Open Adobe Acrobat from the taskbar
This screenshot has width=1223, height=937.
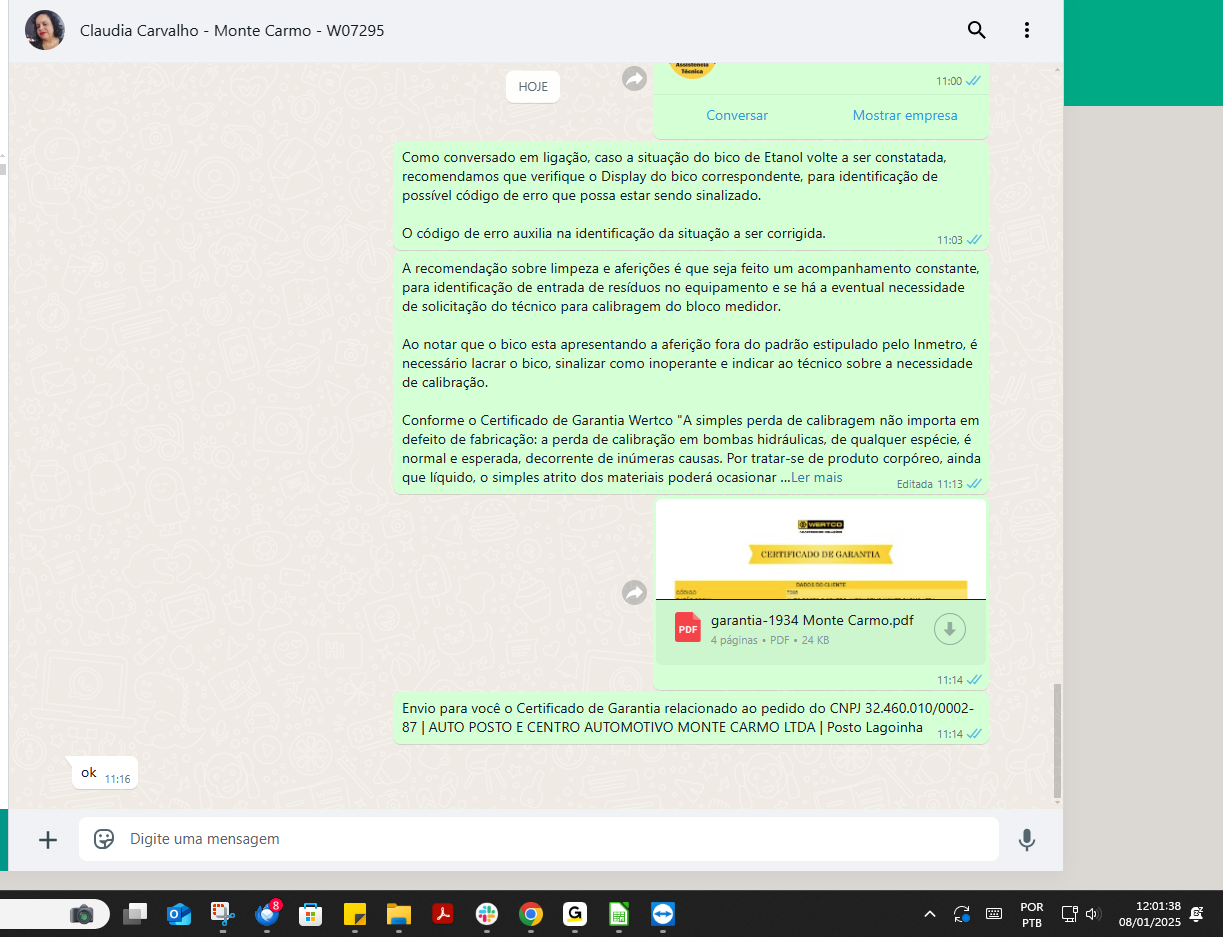[442, 913]
